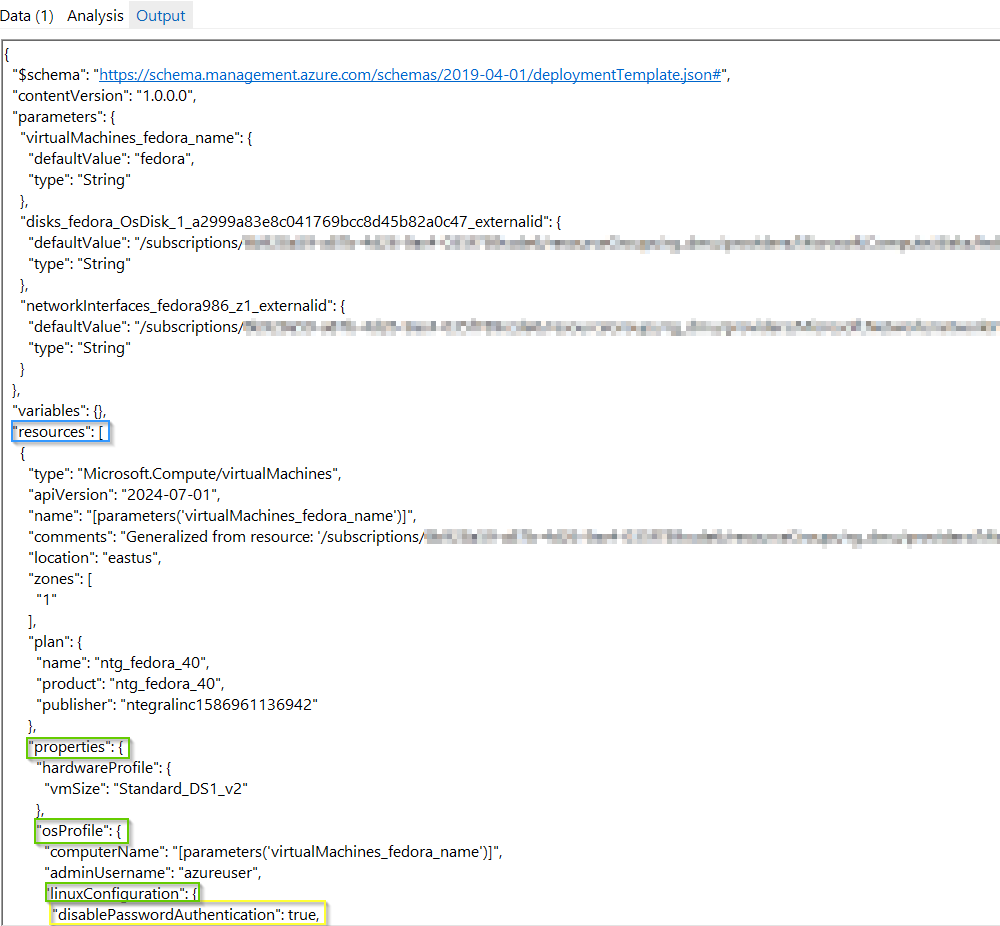The height and width of the screenshot is (926, 1000).
Task: Click the "parameters": { line
Action: [64, 117]
